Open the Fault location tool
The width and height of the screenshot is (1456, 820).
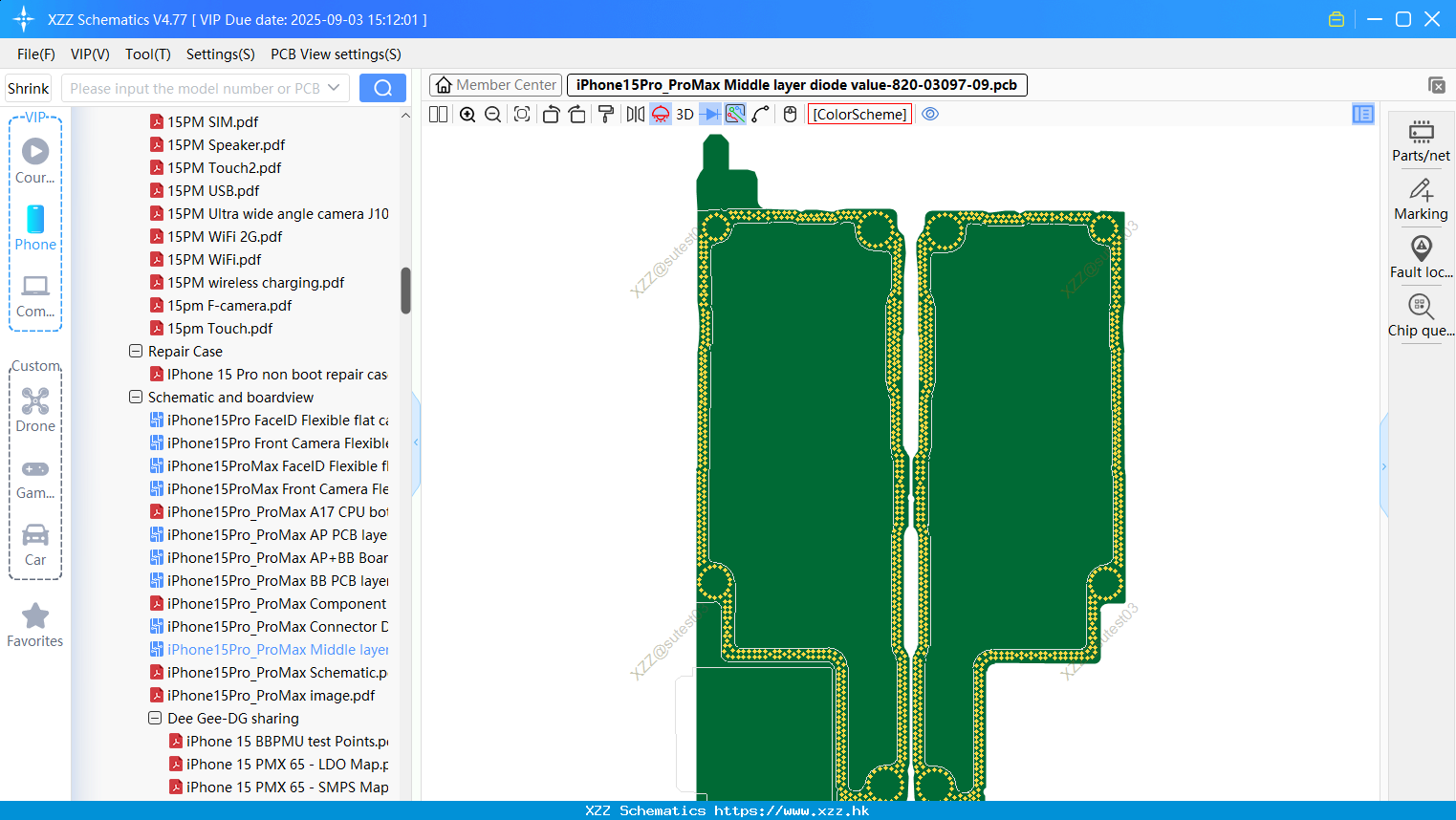tap(1421, 258)
